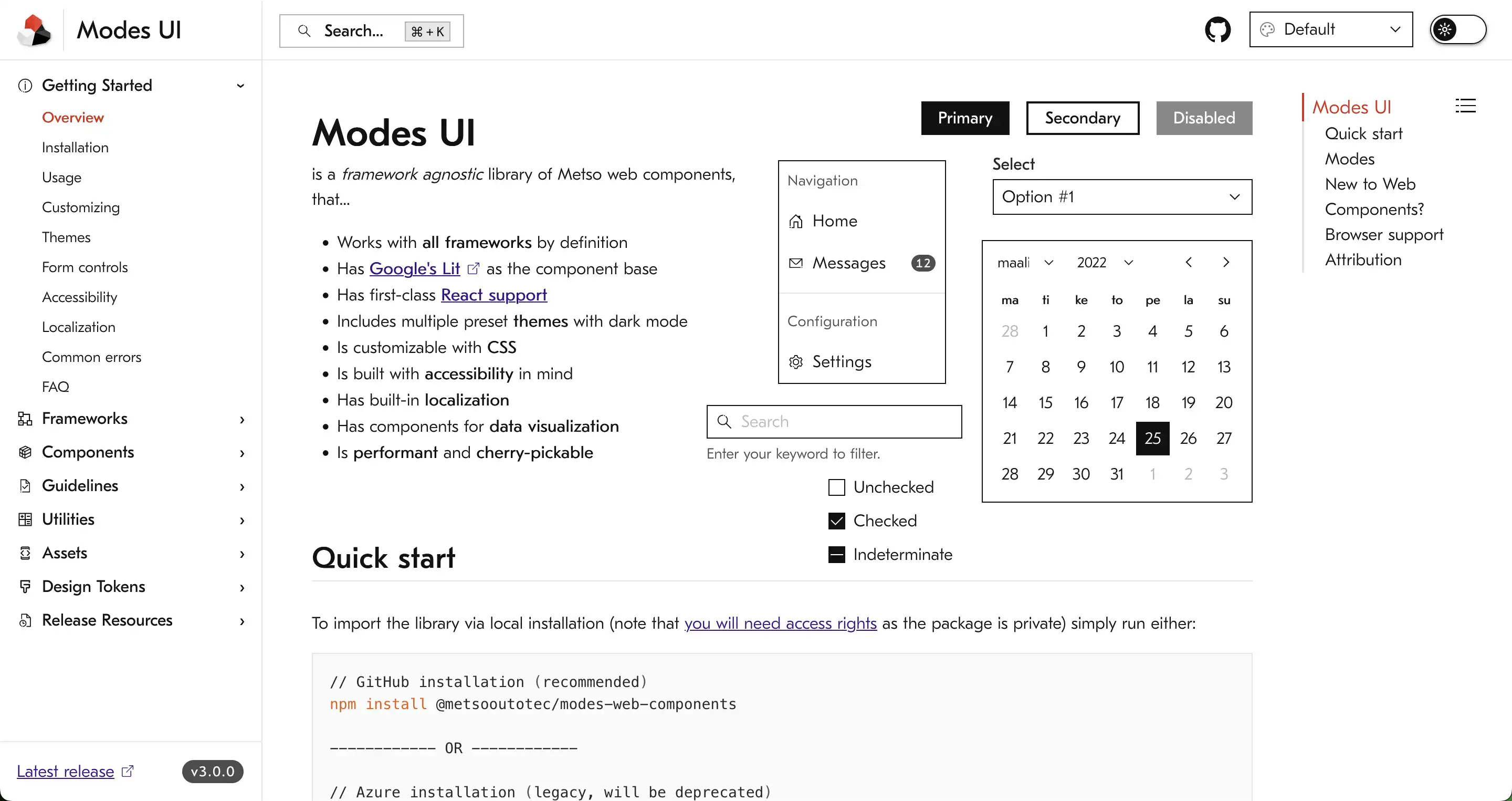Uncheck the Checked checkbox
The image size is (1512, 801).
[836, 521]
